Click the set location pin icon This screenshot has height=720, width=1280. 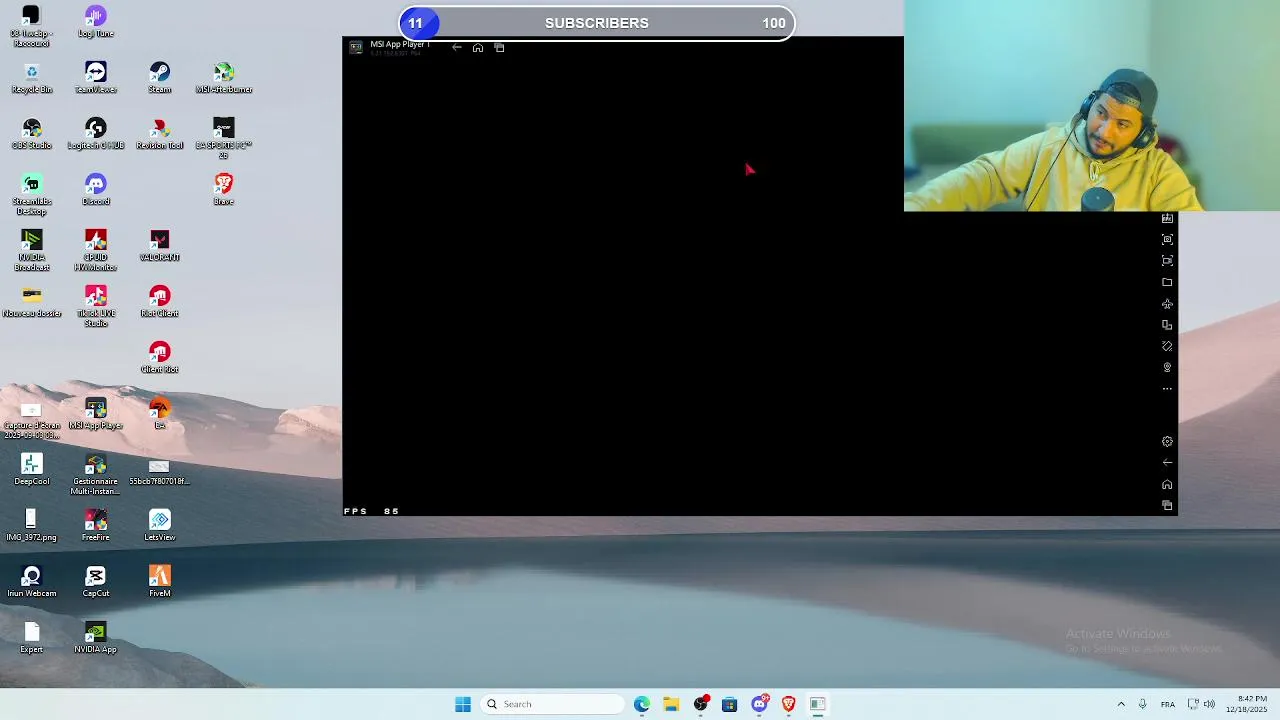1167,367
